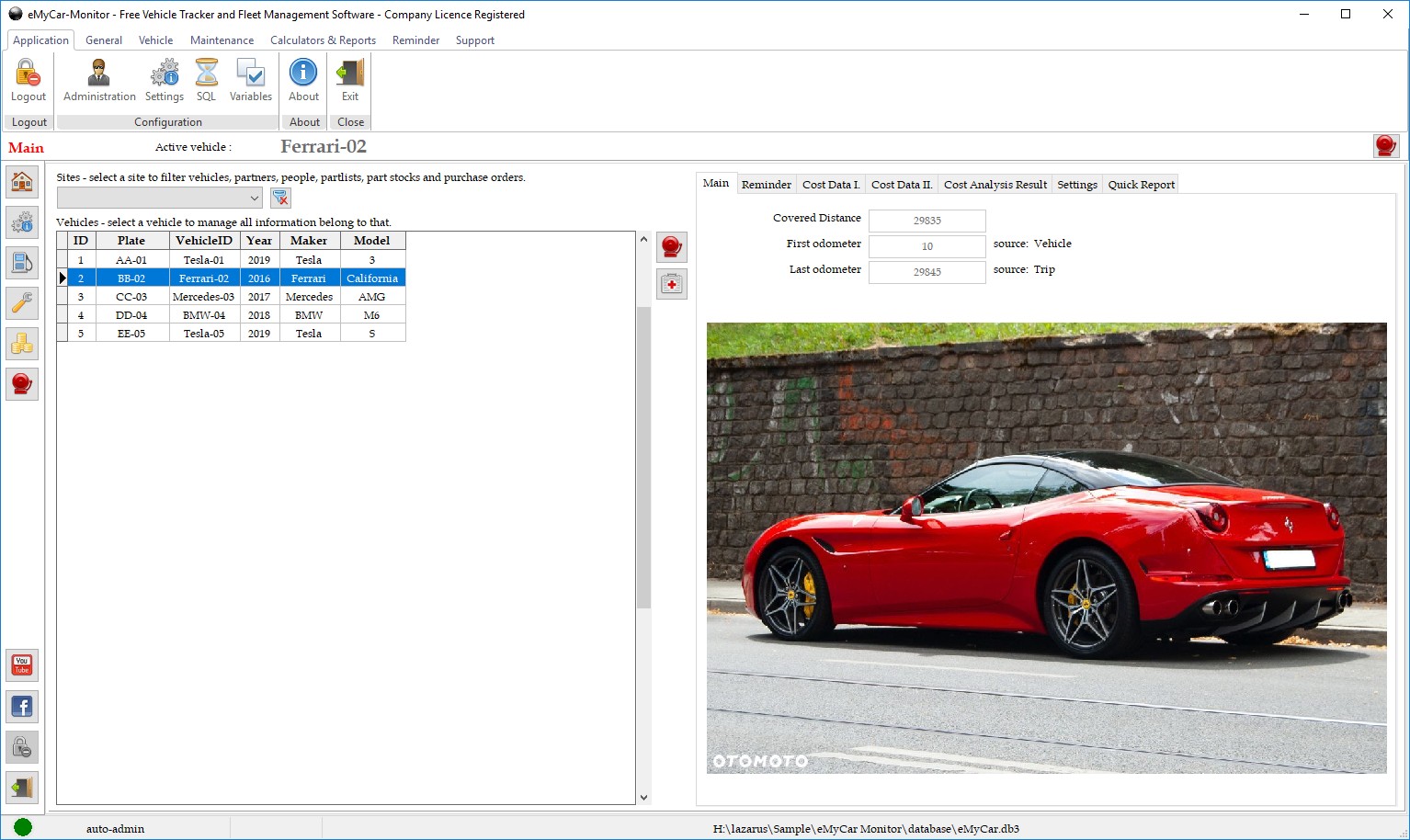1410x840 pixels.
Task: Open the Calculators & Reports menu
Action: [323, 40]
